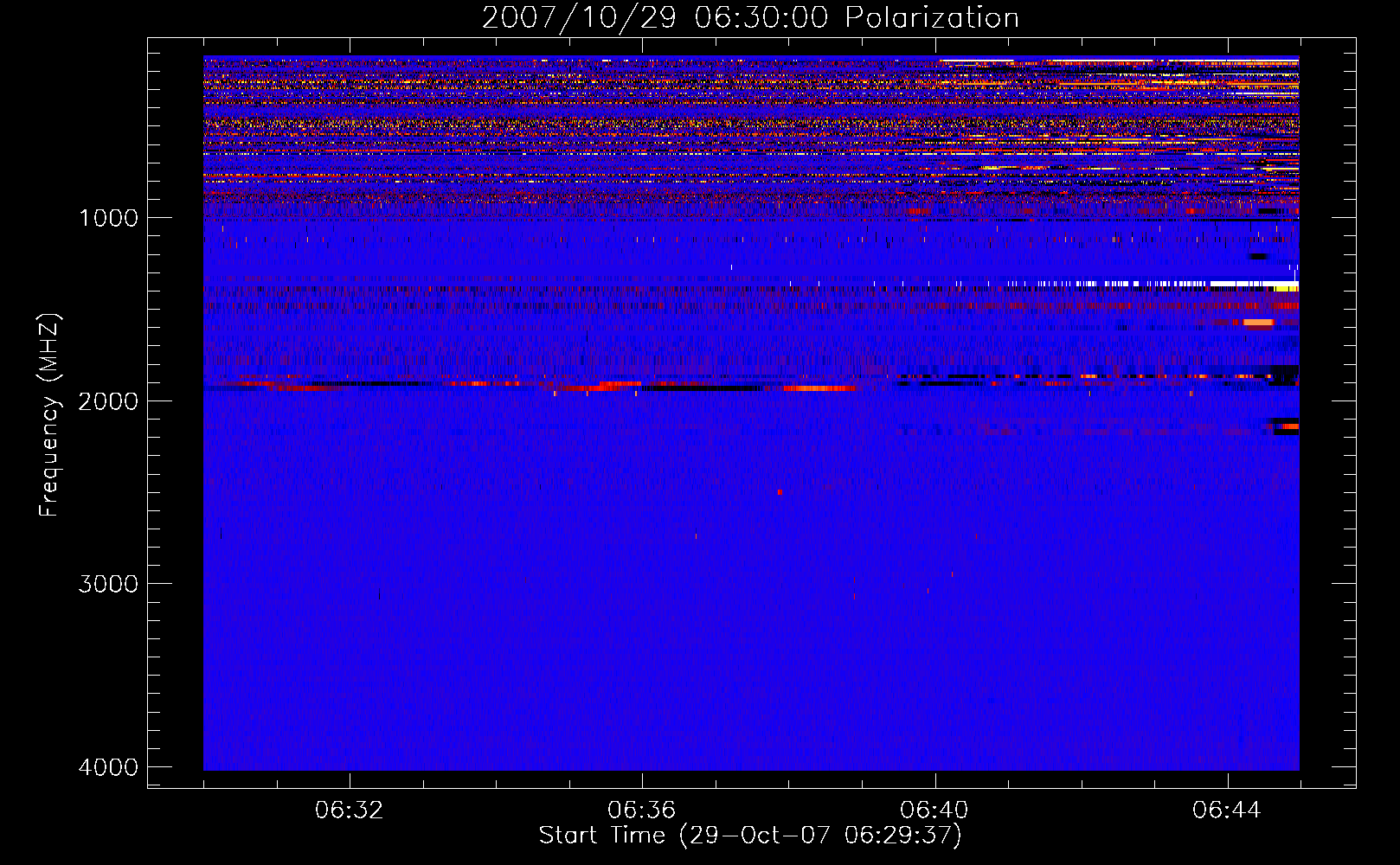Screen dimensions: 1400x865
Task: Click the 06:44 time tick label
Action: (x=1227, y=811)
